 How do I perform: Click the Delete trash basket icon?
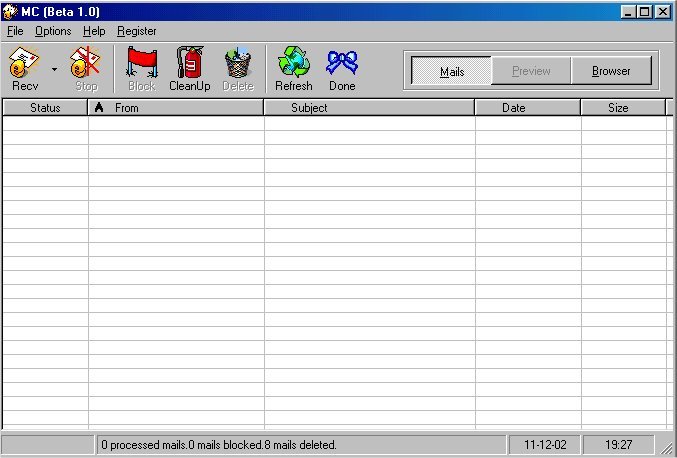coord(238,63)
